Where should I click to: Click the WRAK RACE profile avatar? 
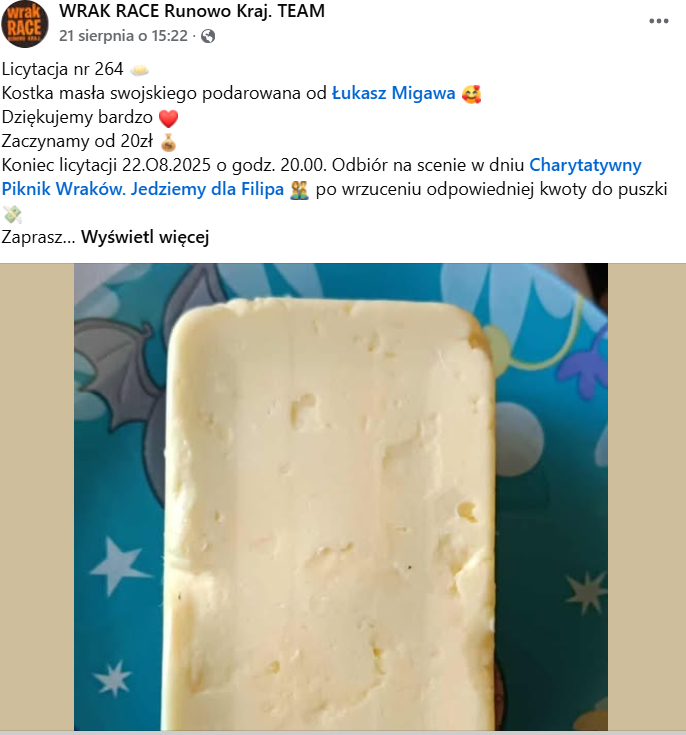pyautogui.click(x=24, y=24)
